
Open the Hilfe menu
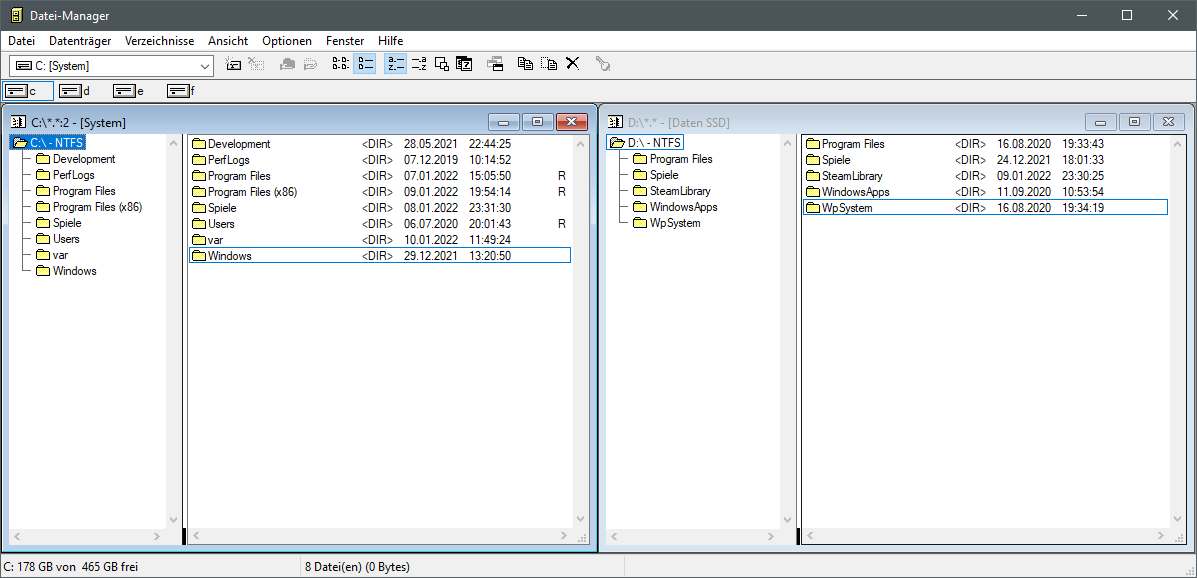coord(390,41)
